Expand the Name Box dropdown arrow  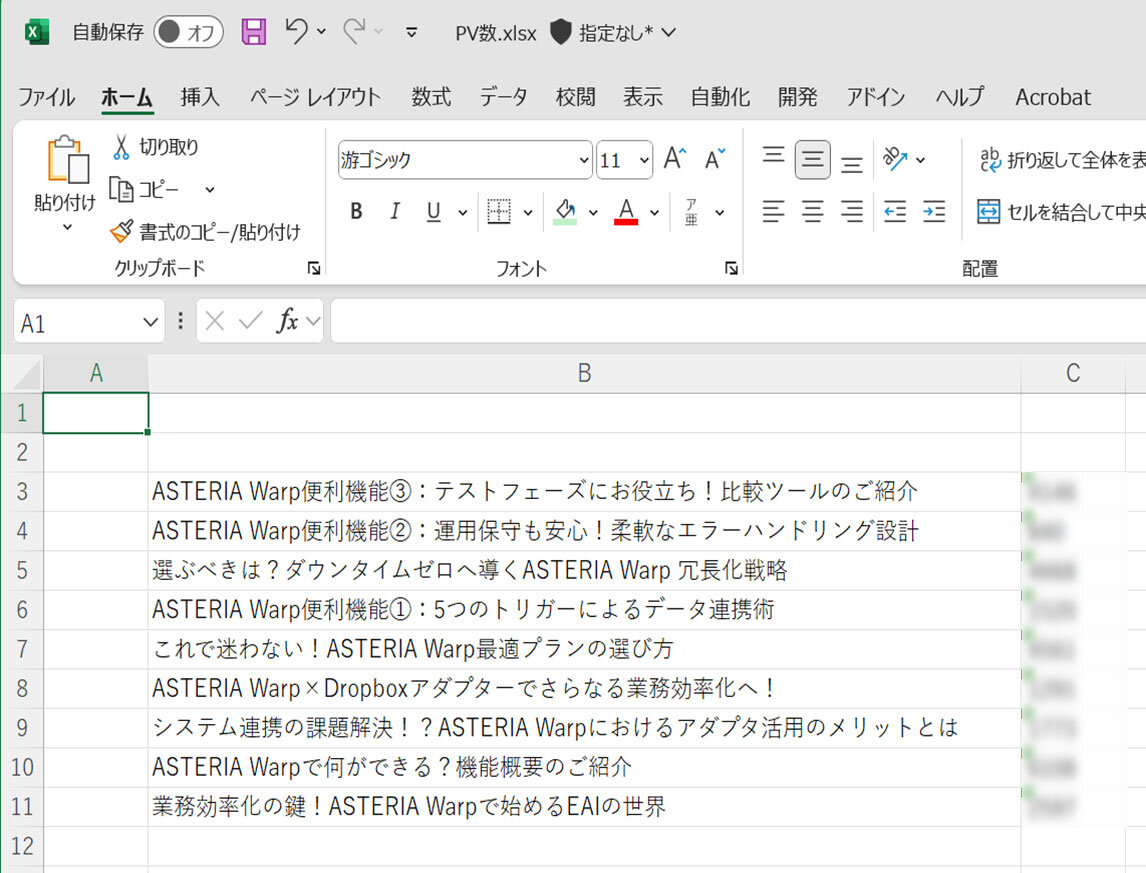pyautogui.click(x=150, y=322)
